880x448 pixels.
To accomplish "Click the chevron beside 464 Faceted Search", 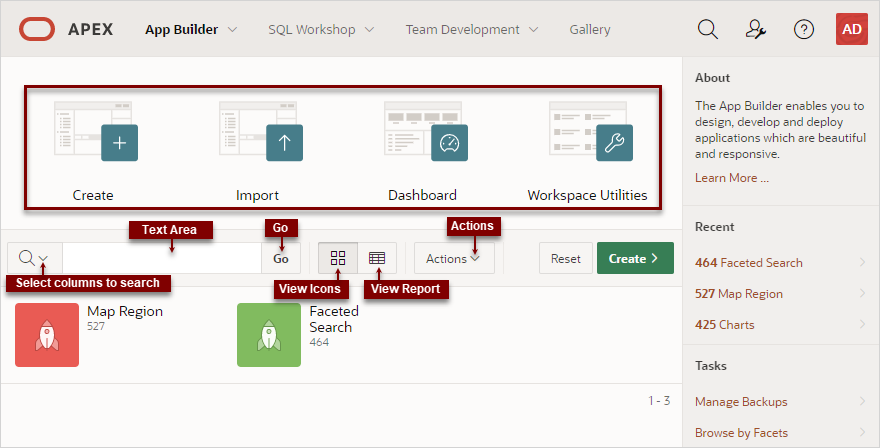I will [863, 262].
